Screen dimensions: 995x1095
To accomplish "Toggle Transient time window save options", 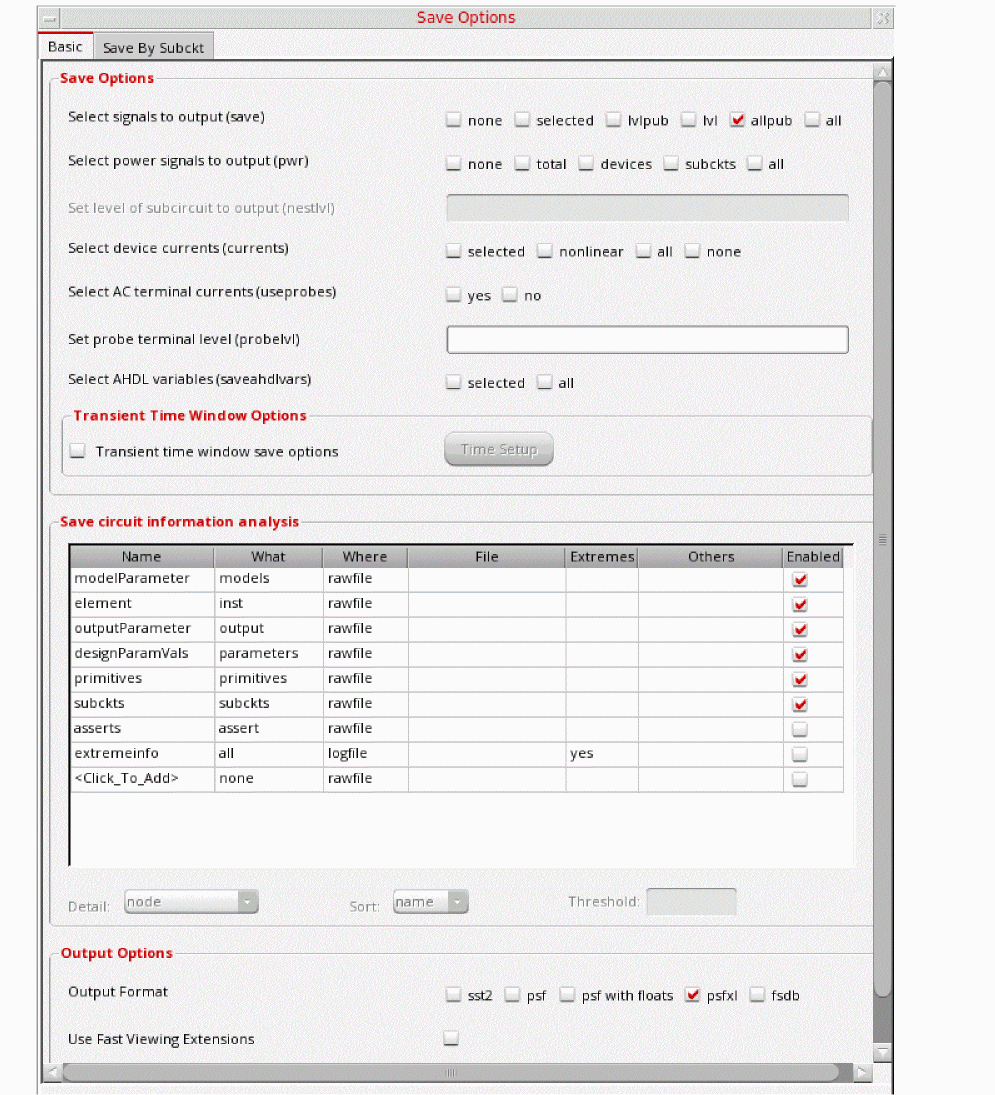I will pos(78,451).
